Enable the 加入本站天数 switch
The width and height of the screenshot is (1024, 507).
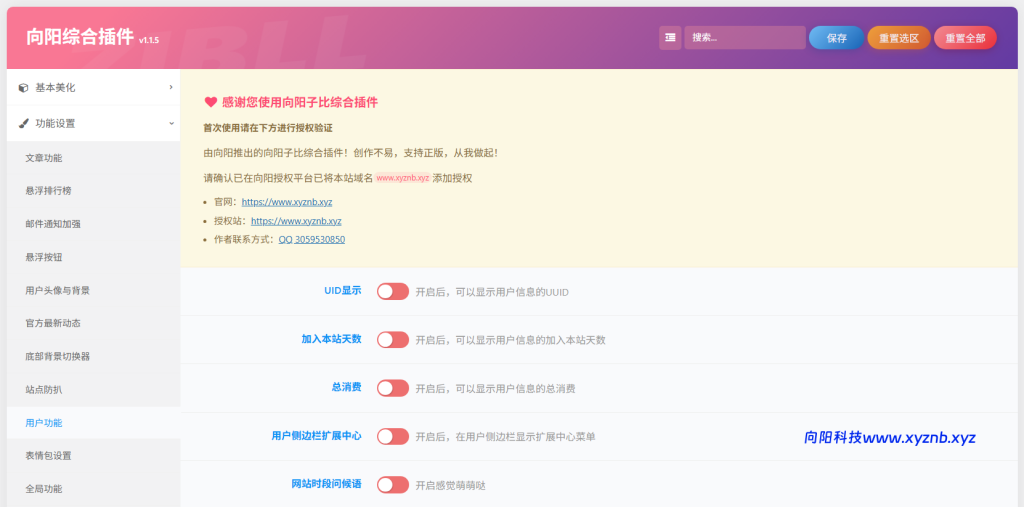tap(393, 340)
